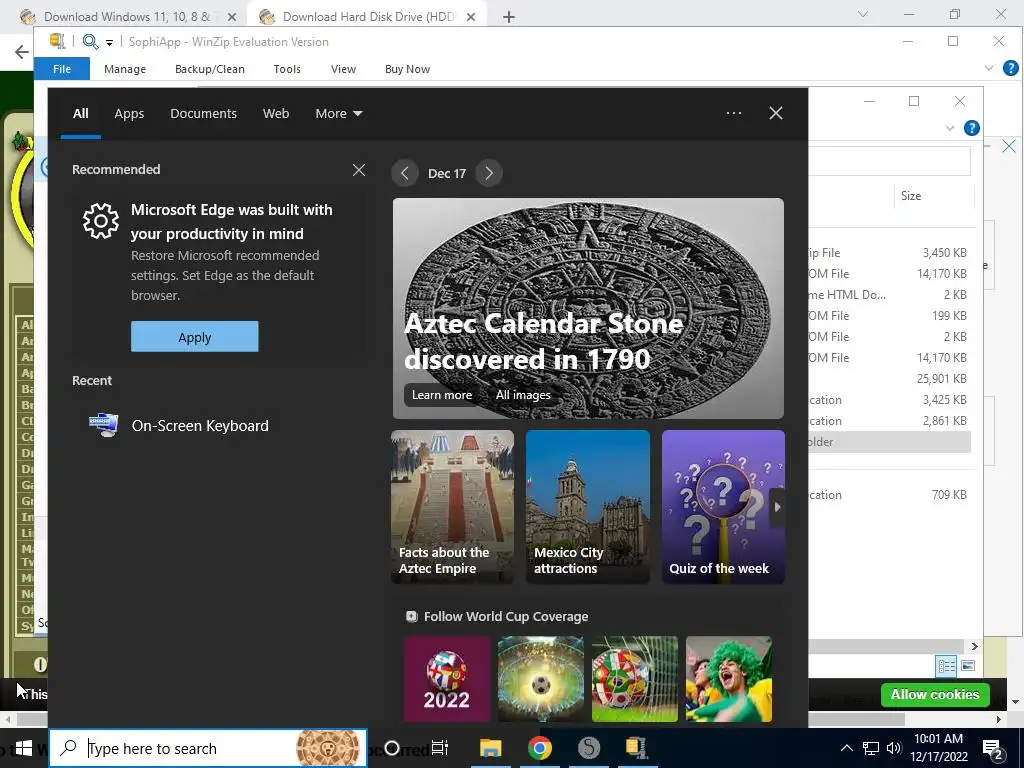Close the Windows search panel
Image resolution: width=1024 pixels, height=768 pixels.
tap(776, 113)
